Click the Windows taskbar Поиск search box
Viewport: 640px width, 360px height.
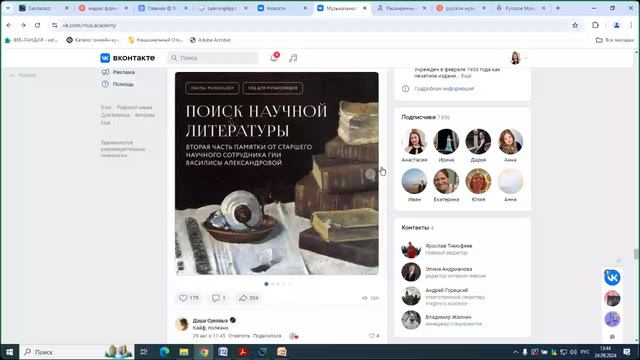click(78, 352)
